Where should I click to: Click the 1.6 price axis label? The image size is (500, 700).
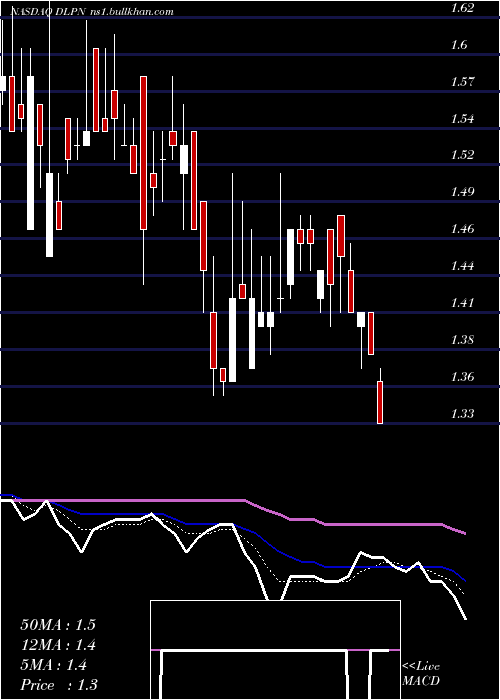[x=460, y=45]
